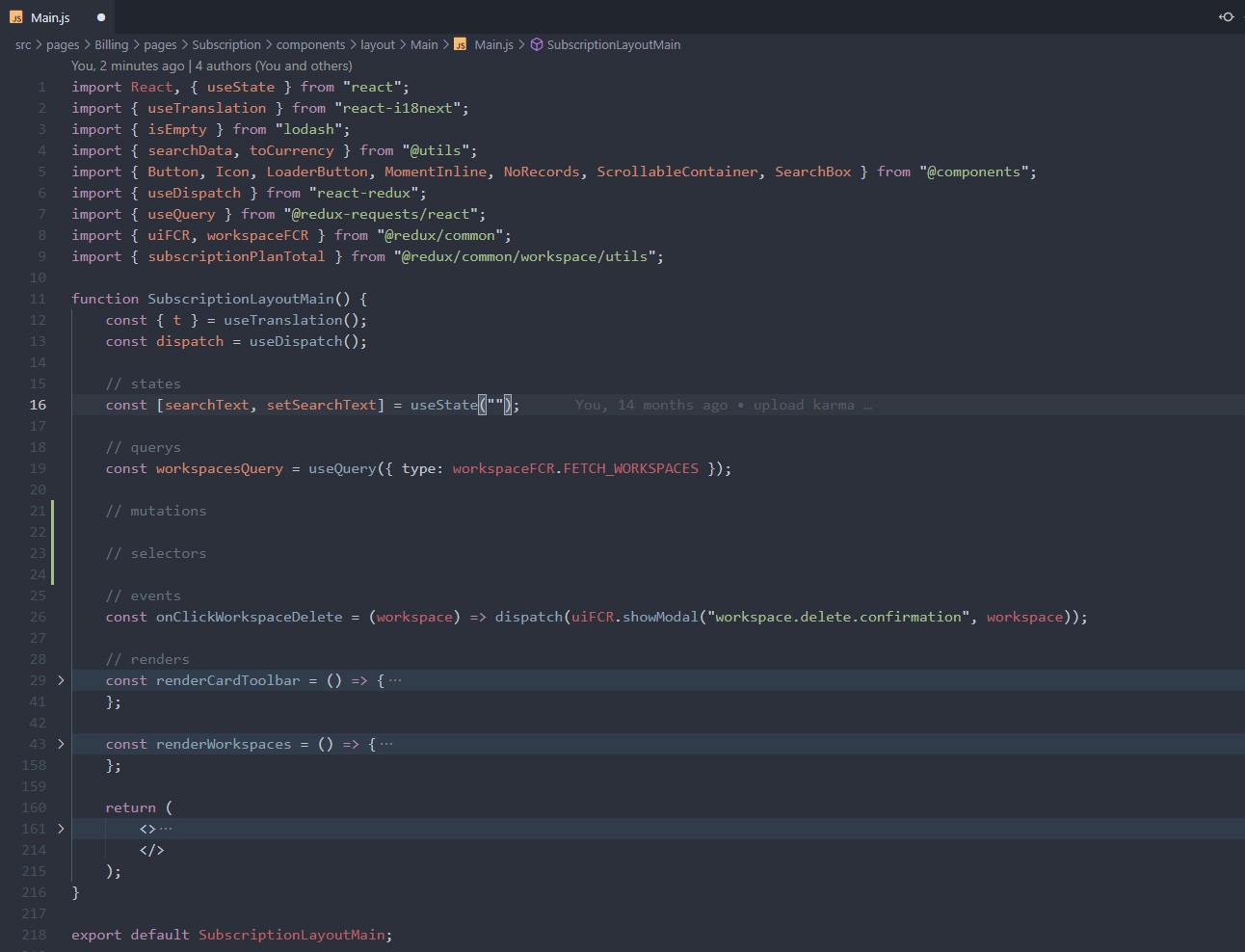1245x952 pixels.
Task: Open the pages breadcrumb after Billing
Action: pos(160,44)
